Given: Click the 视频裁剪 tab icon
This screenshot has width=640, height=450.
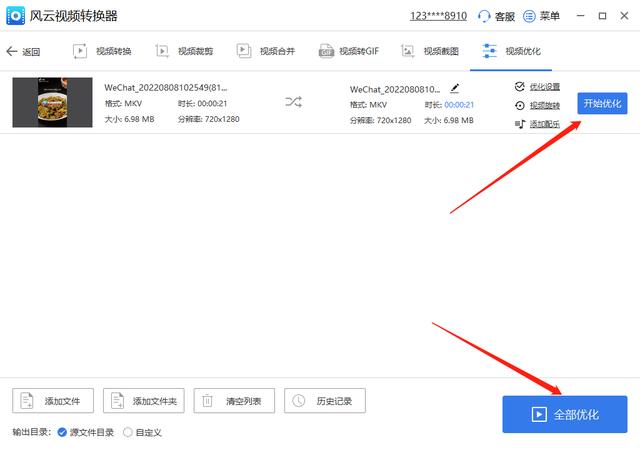Looking at the screenshot, I should [162, 51].
